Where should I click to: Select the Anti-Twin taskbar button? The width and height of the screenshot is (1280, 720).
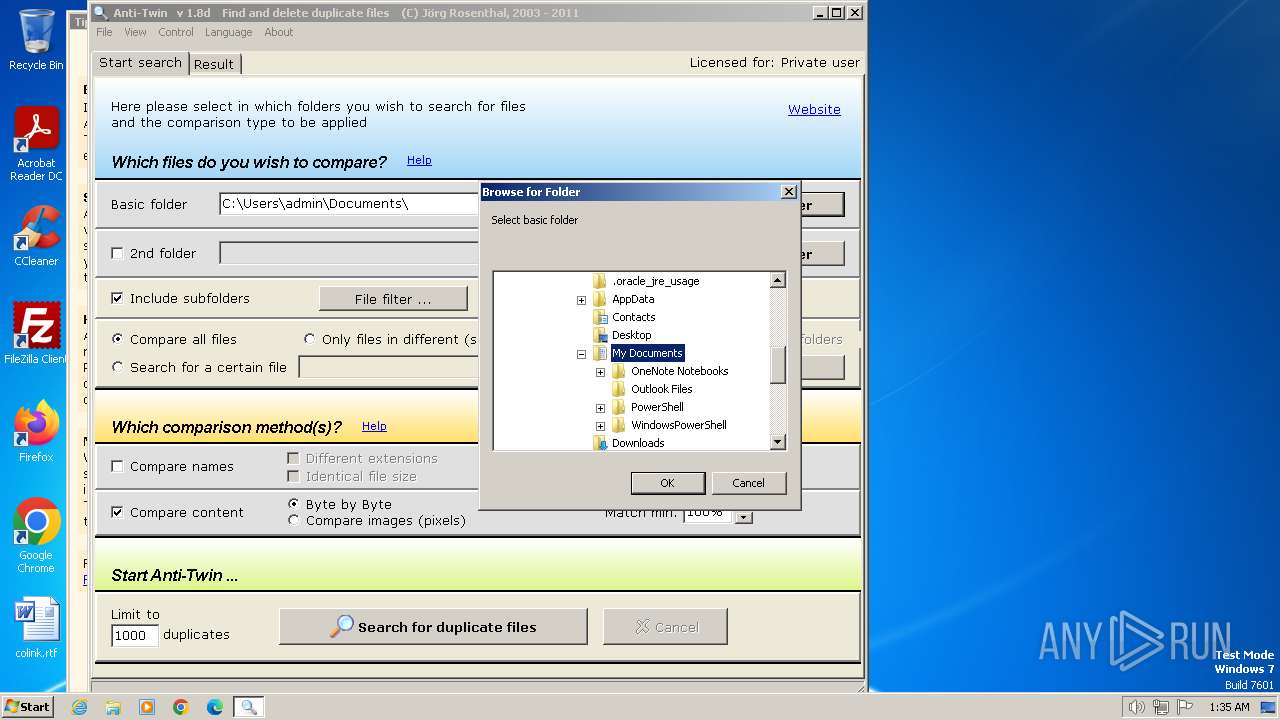[x=249, y=707]
